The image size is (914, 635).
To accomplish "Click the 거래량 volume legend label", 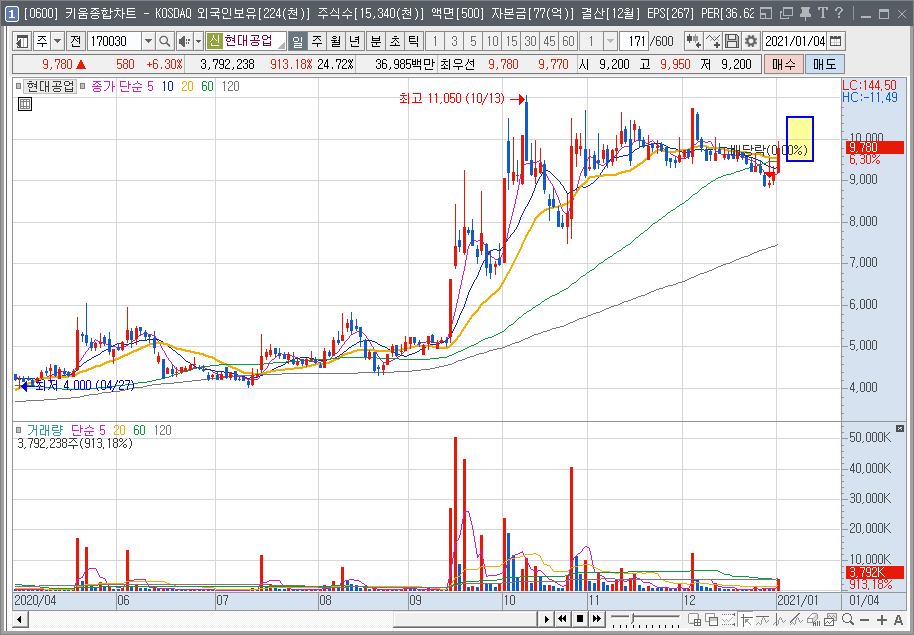I will pyautogui.click(x=44, y=430).
